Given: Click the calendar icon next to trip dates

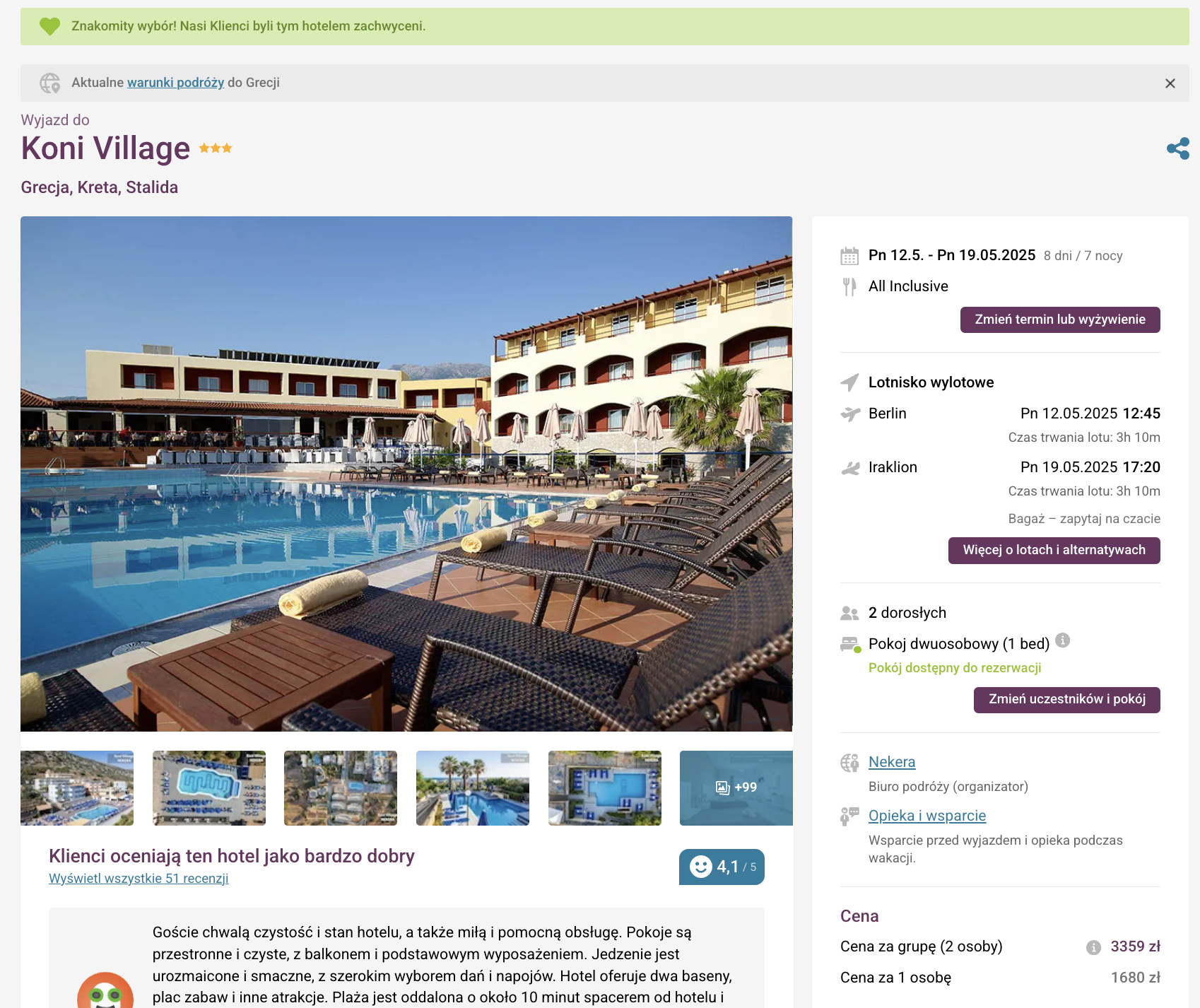Looking at the screenshot, I should point(849,256).
